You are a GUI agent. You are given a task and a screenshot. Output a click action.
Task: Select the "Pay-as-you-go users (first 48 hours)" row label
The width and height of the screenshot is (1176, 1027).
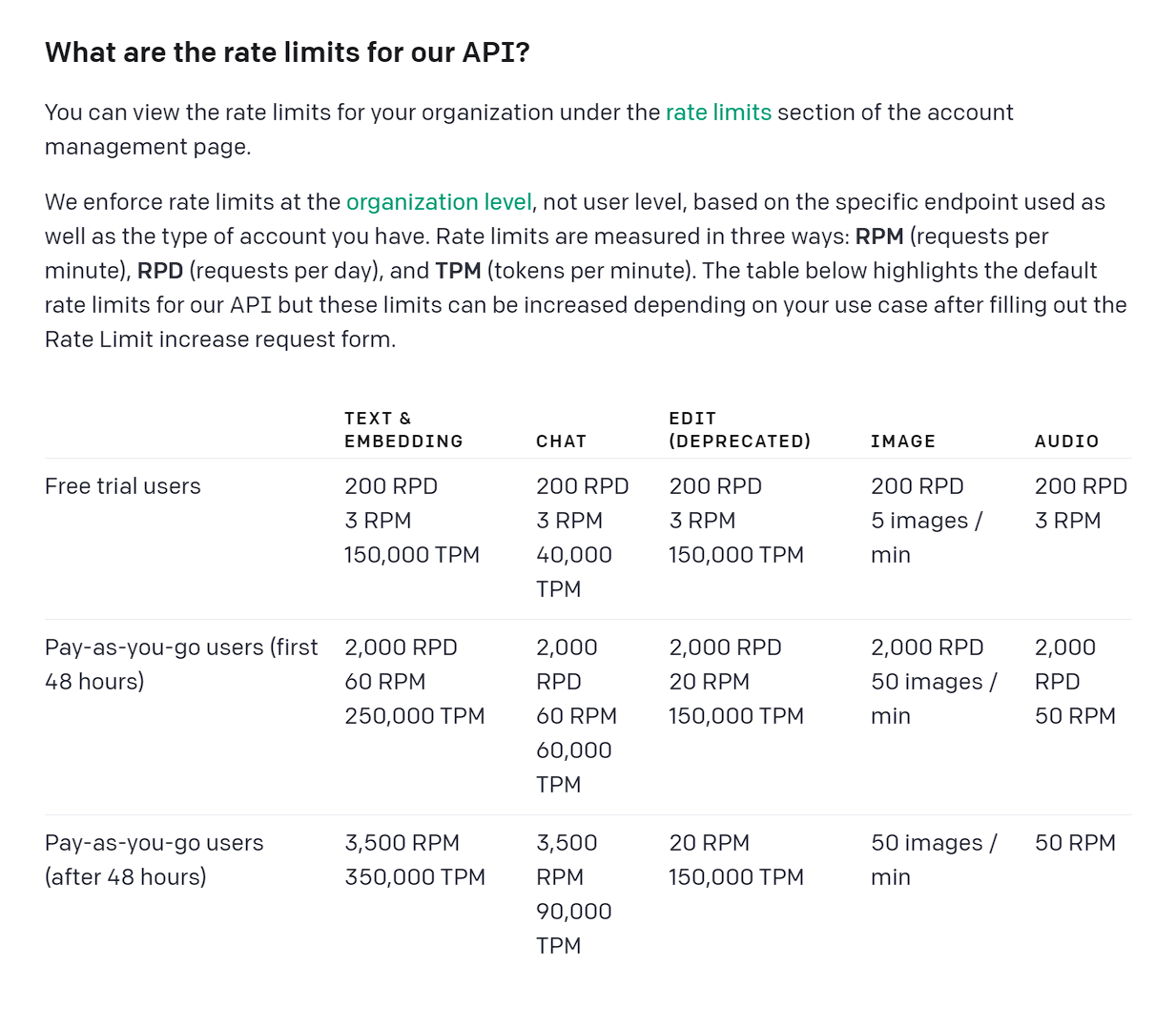tap(181, 665)
